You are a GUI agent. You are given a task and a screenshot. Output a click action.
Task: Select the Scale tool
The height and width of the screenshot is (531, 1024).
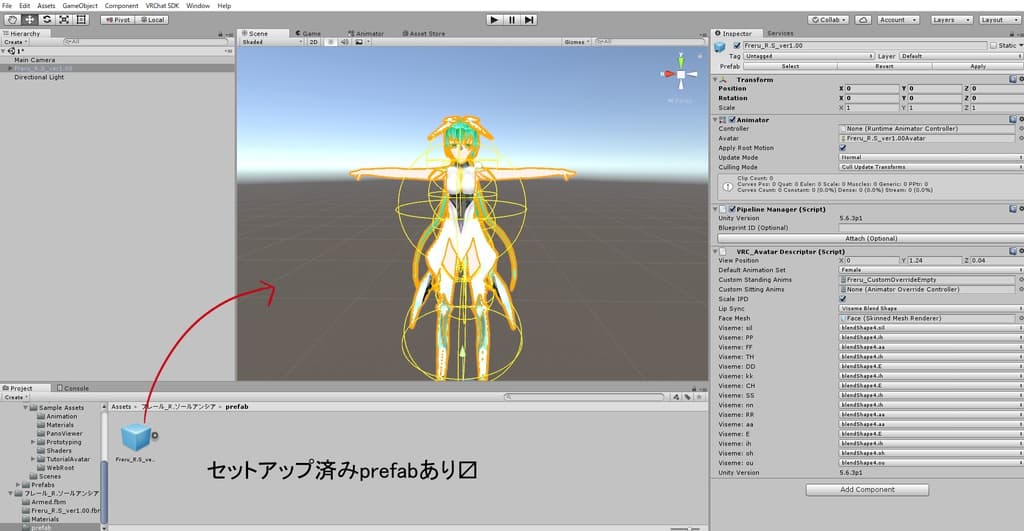pos(63,19)
